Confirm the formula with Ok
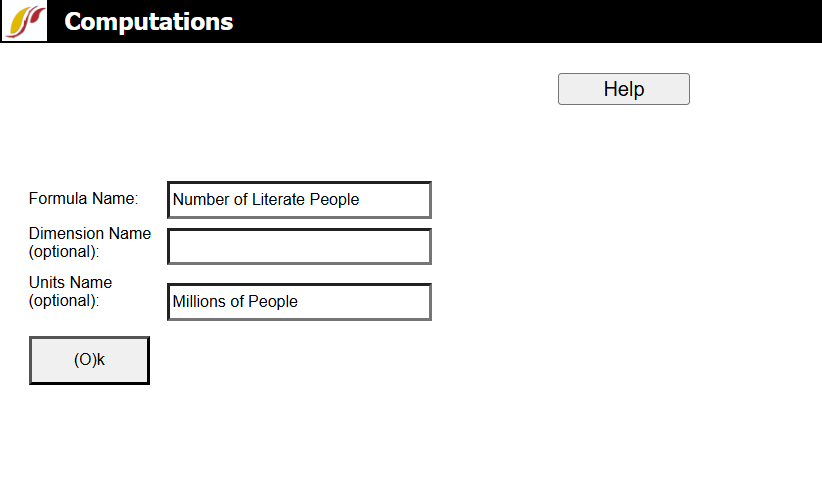Viewport: 822px width, 502px height. tap(89, 360)
